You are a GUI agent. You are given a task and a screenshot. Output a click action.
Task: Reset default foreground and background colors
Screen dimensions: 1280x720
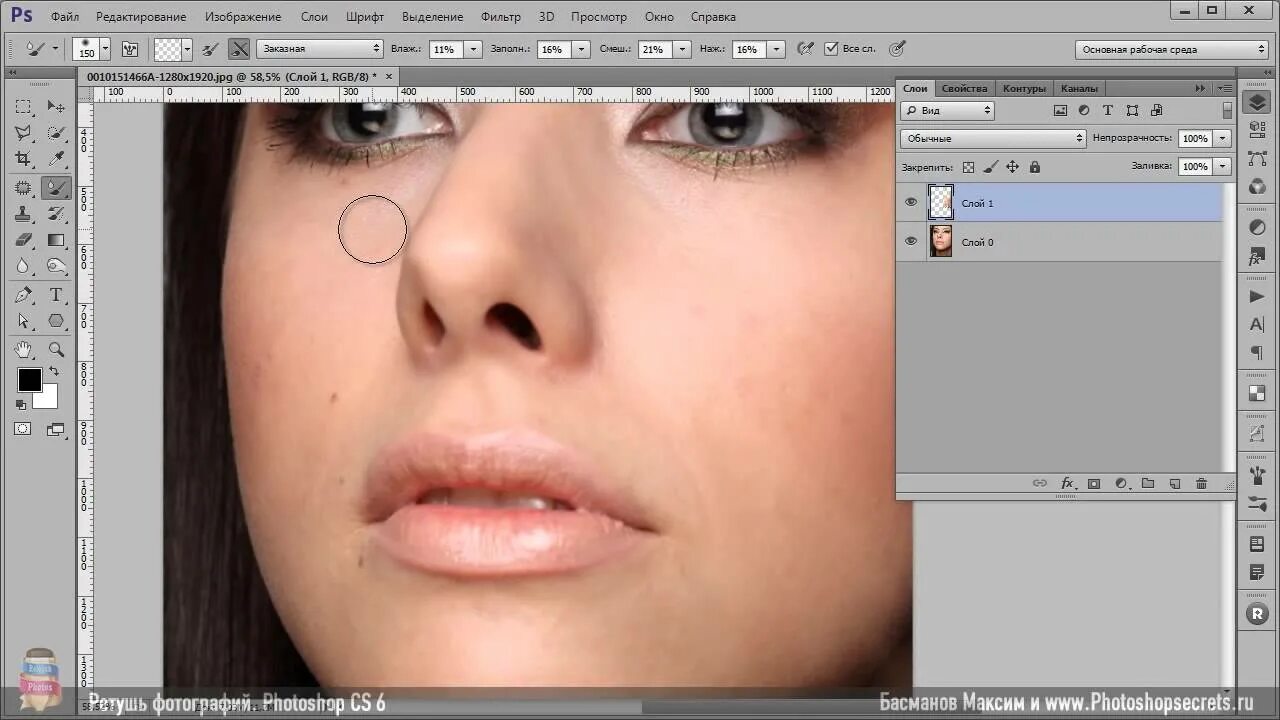(x=21, y=404)
